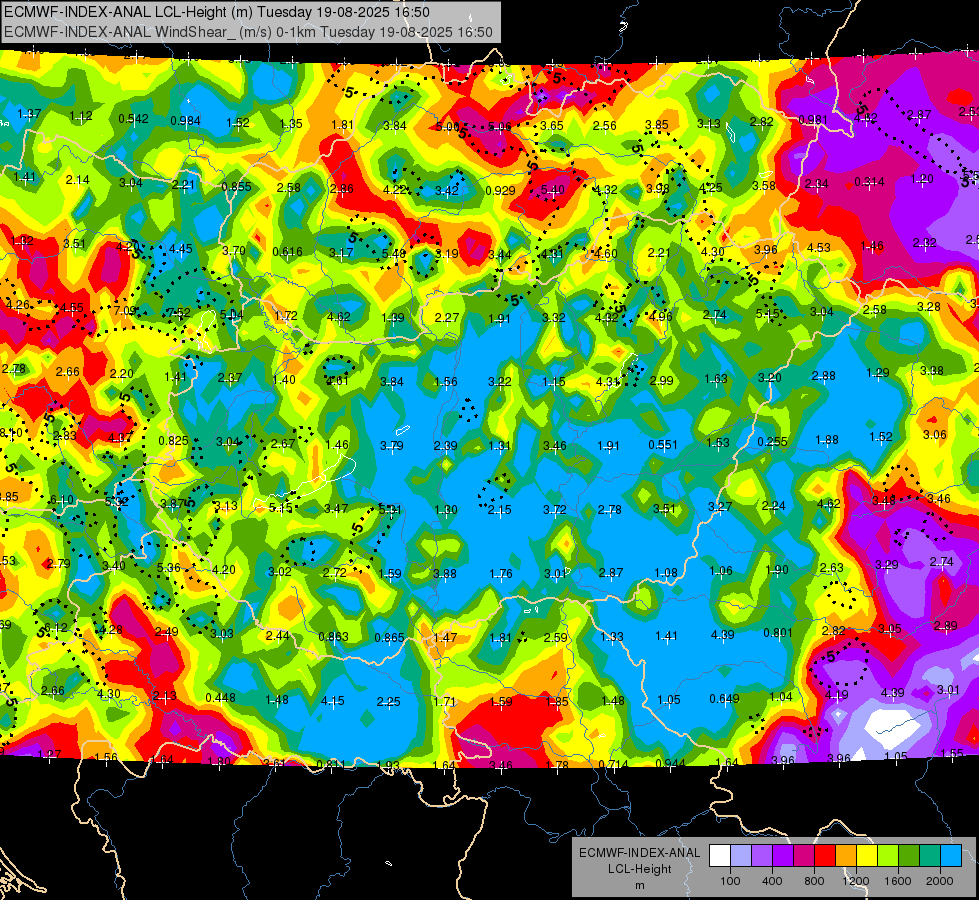Click the wind shear value 0.542

point(134,119)
